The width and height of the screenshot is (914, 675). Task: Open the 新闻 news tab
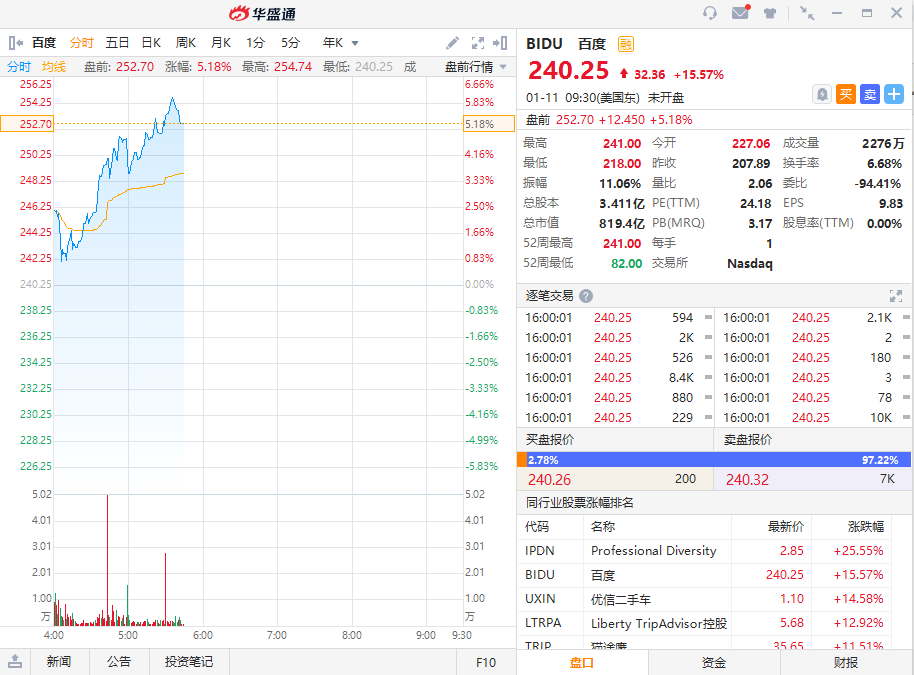tap(59, 662)
